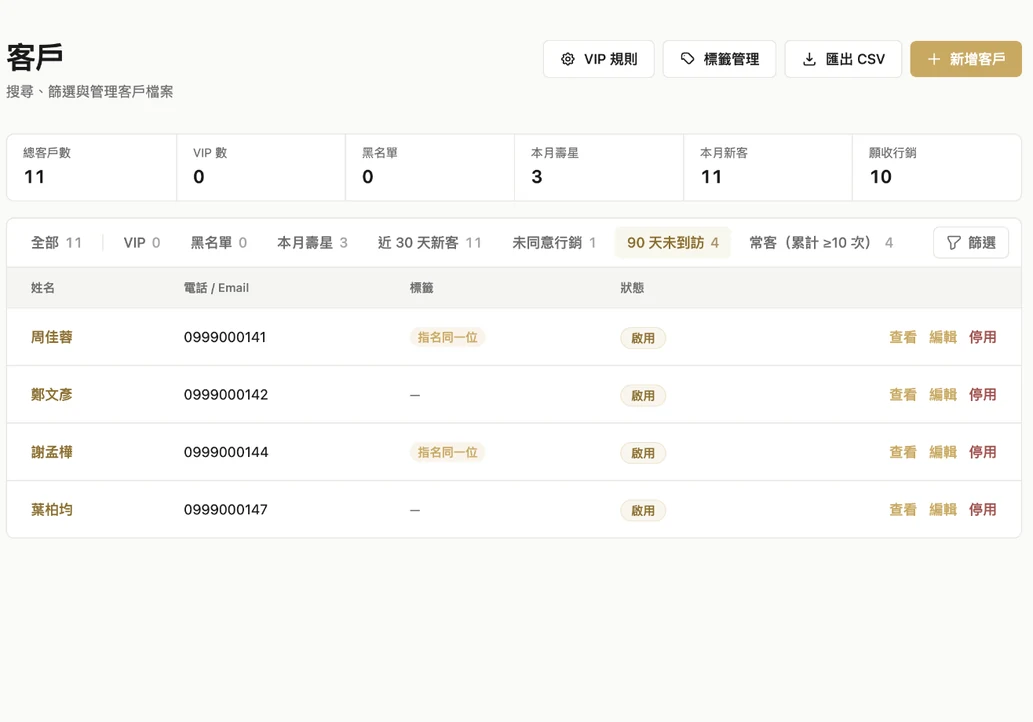Click the 標籤 column header
Screen dimensions: 1033x722
(x=422, y=288)
